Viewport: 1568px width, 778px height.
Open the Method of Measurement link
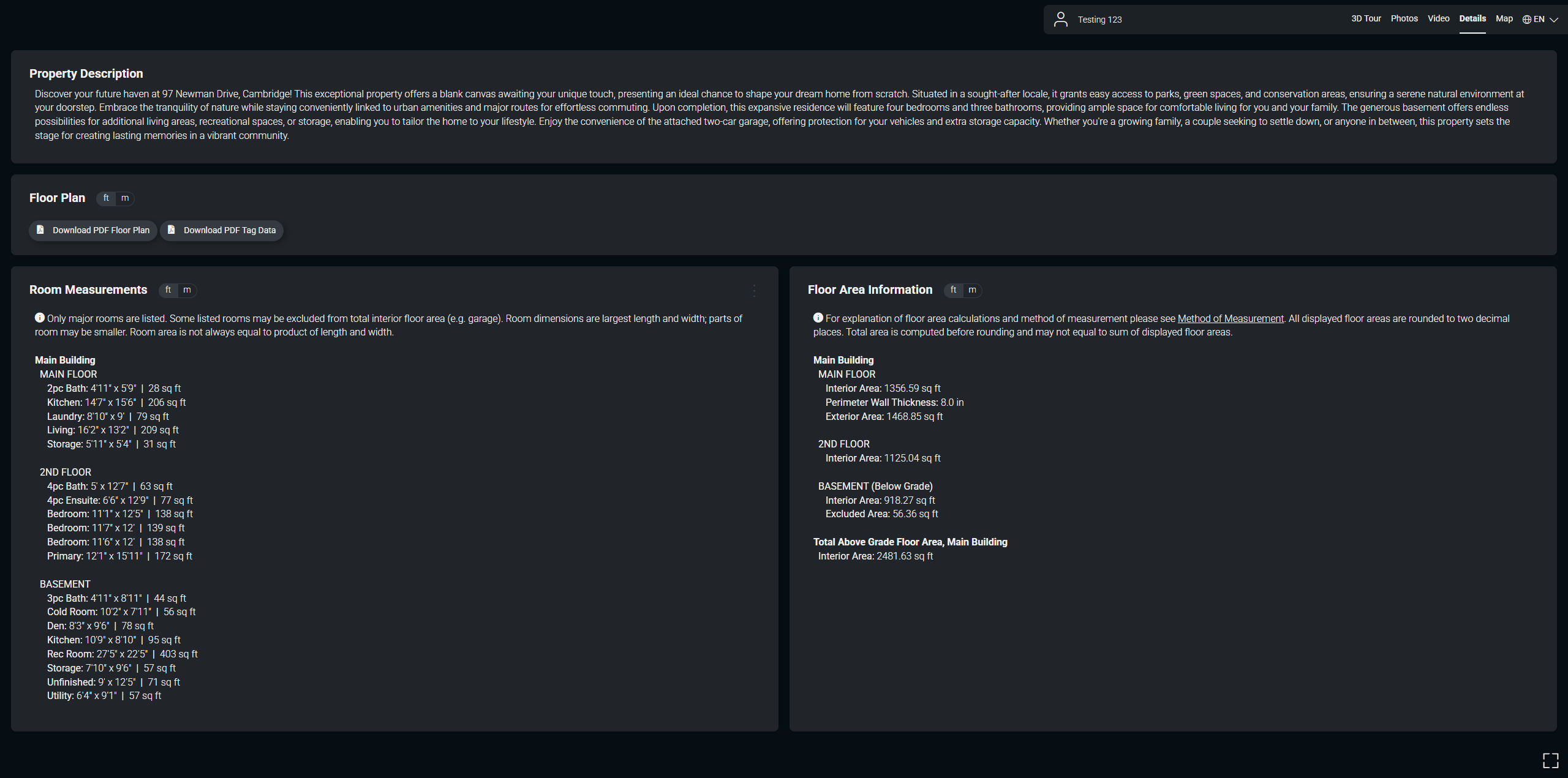(x=1230, y=318)
